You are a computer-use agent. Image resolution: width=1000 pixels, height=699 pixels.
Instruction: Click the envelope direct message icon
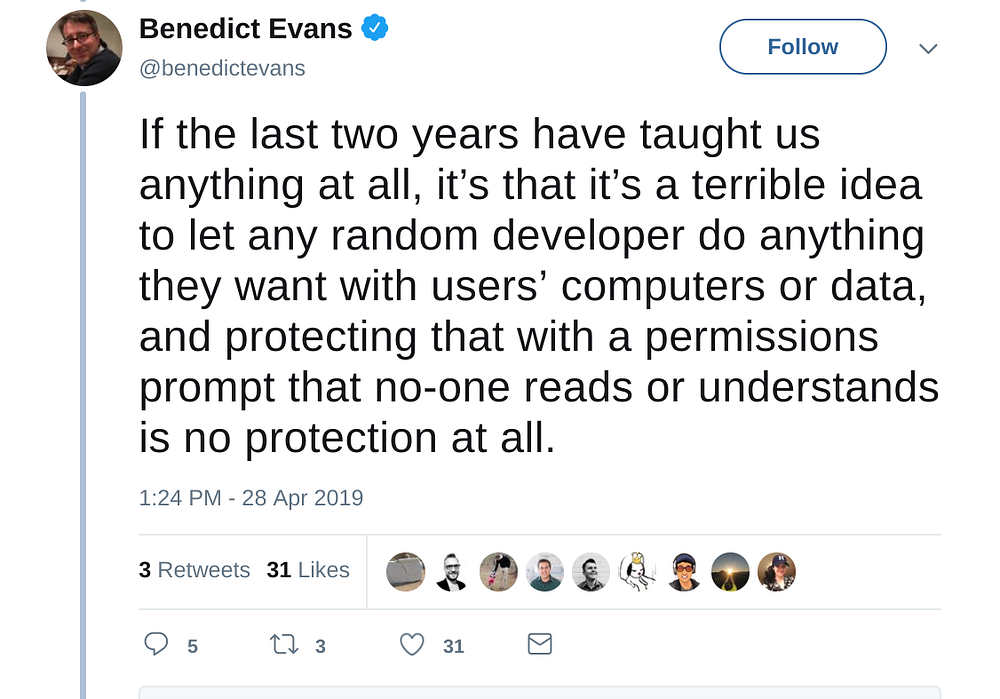click(540, 644)
